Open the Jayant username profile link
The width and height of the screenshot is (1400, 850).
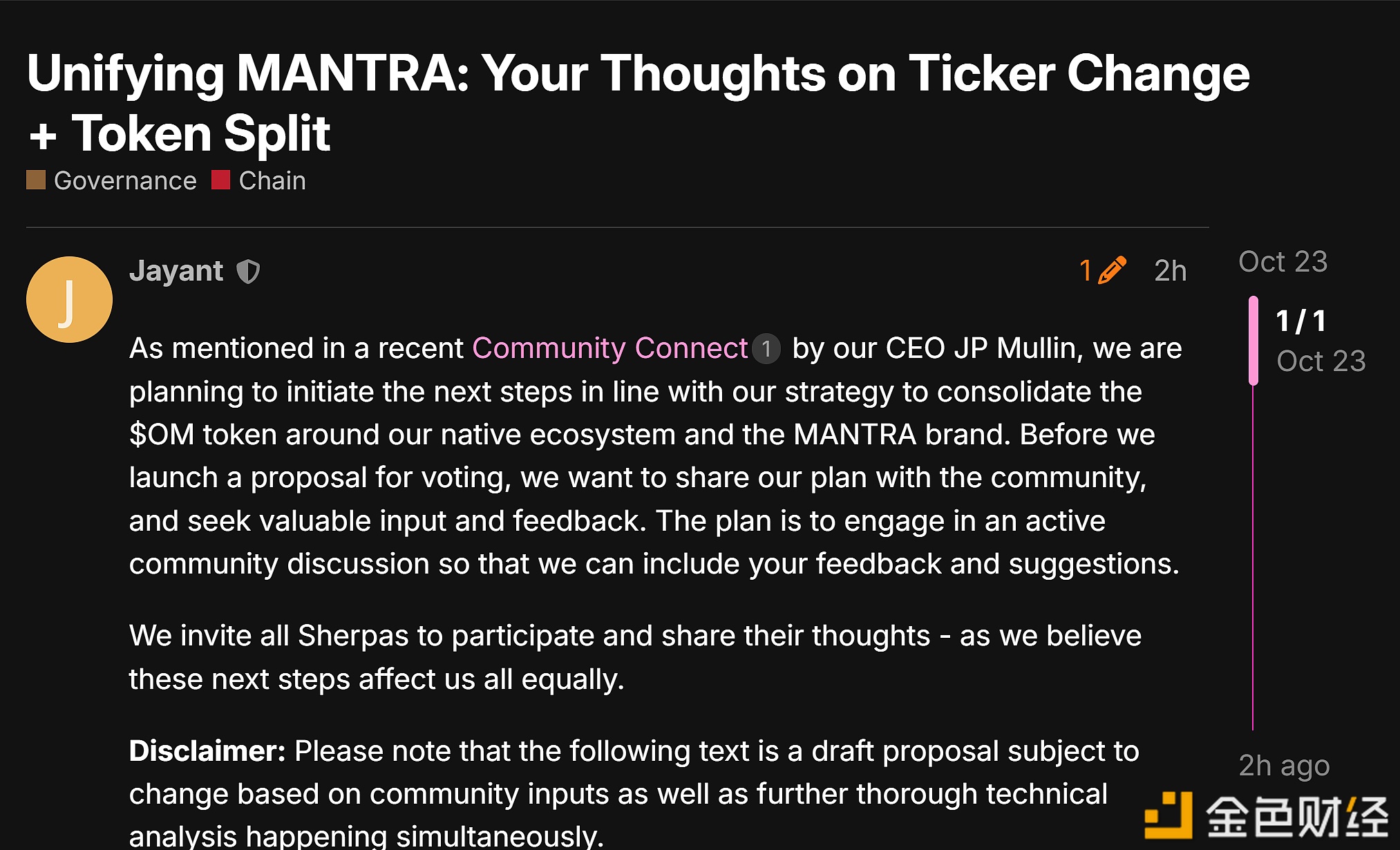click(x=176, y=271)
